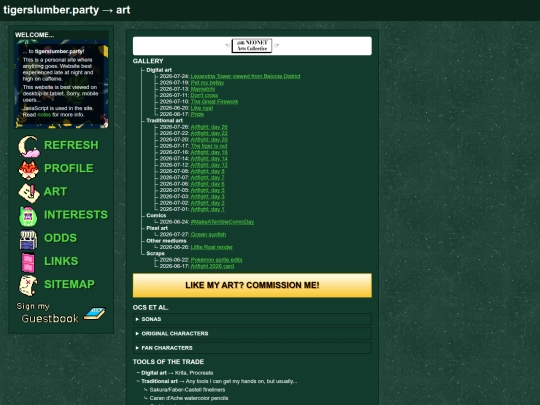Open the Artfight day 20 link
This screenshot has height=405, width=540.
pos(209,139)
